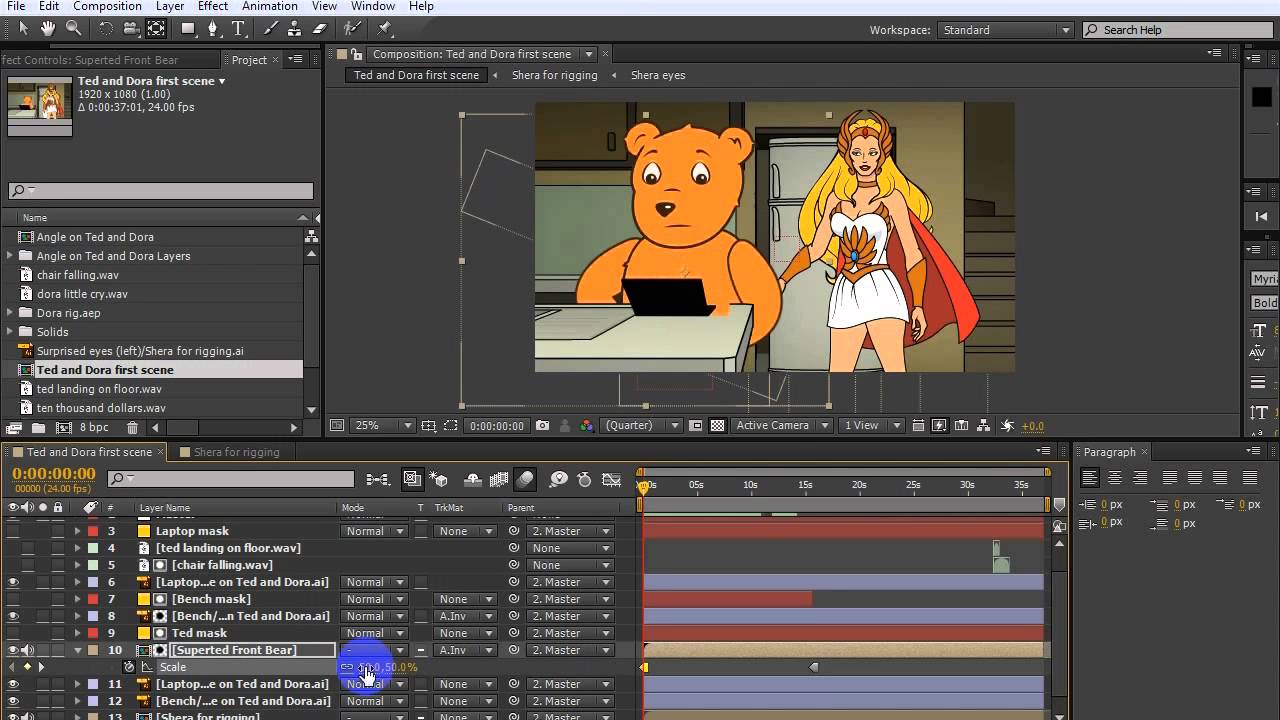Open the Effect menu
This screenshot has height=720, width=1280.
(x=212, y=6)
